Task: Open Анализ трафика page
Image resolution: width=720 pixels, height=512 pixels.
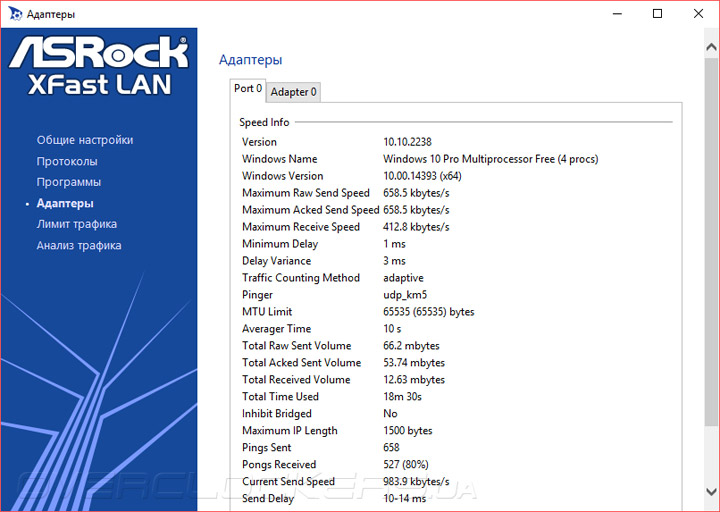Action: pyautogui.click(x=79, y=246)
